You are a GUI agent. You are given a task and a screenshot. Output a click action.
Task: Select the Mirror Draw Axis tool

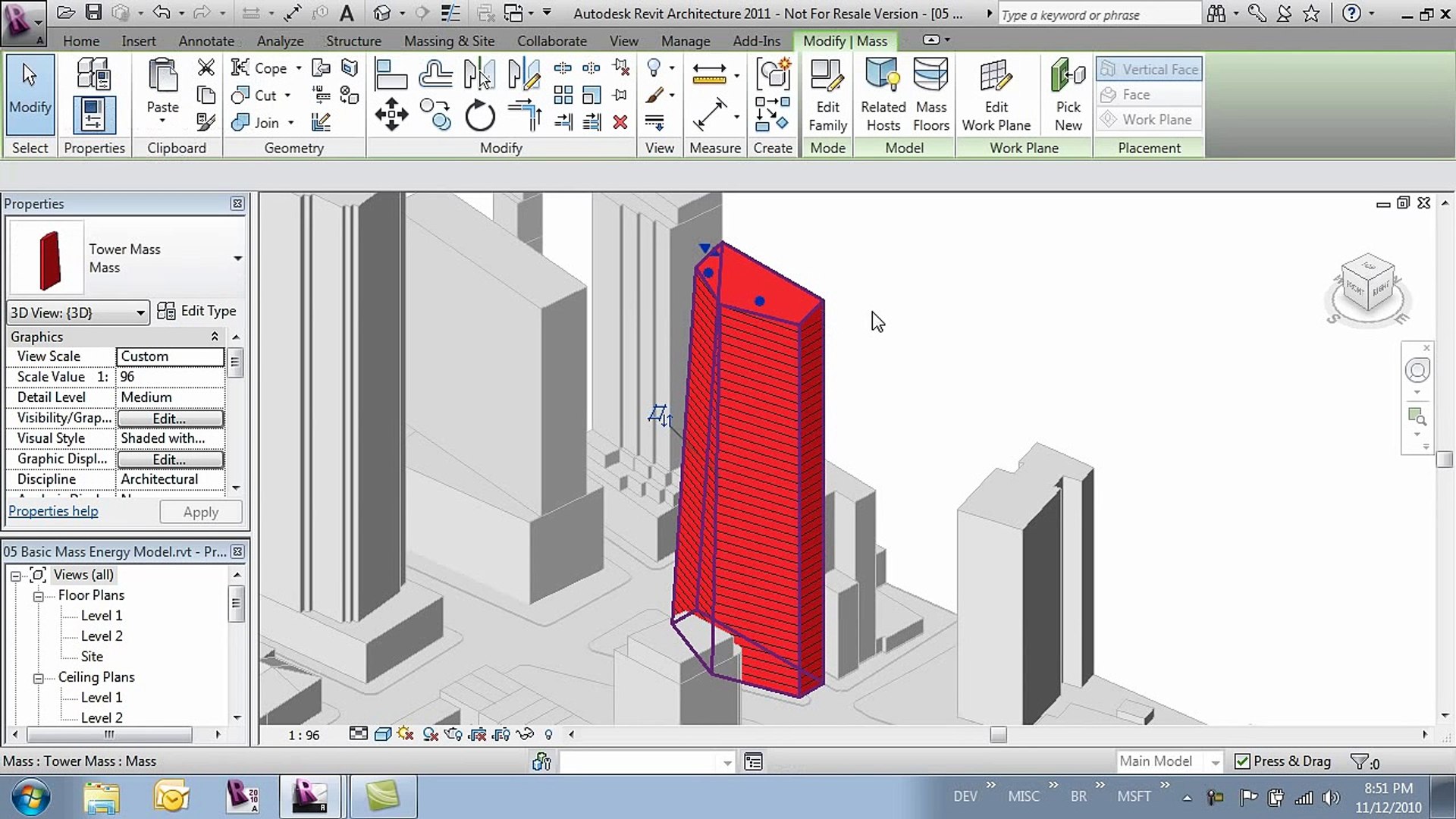[x=524, y=74]
